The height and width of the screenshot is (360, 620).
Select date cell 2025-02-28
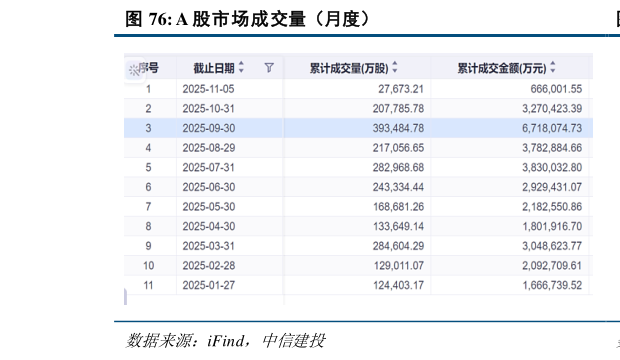click(x=209, y=265)
